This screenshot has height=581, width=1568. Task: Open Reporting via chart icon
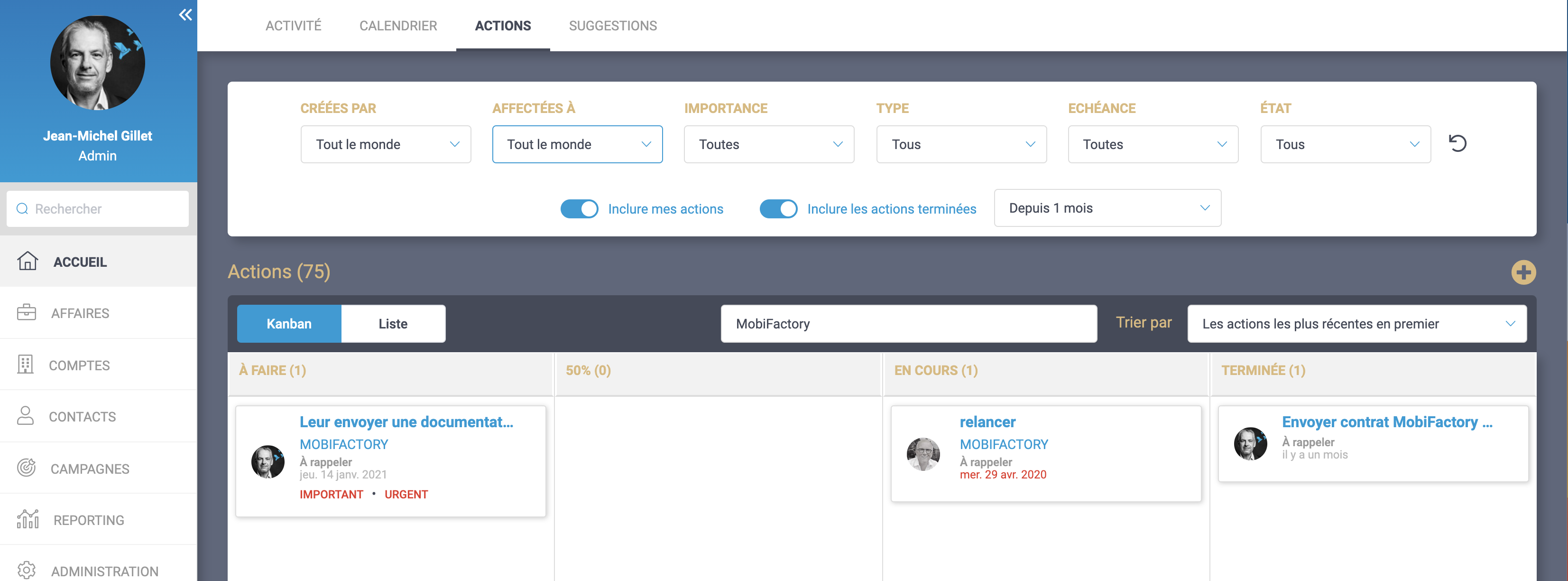pos(28,519)
